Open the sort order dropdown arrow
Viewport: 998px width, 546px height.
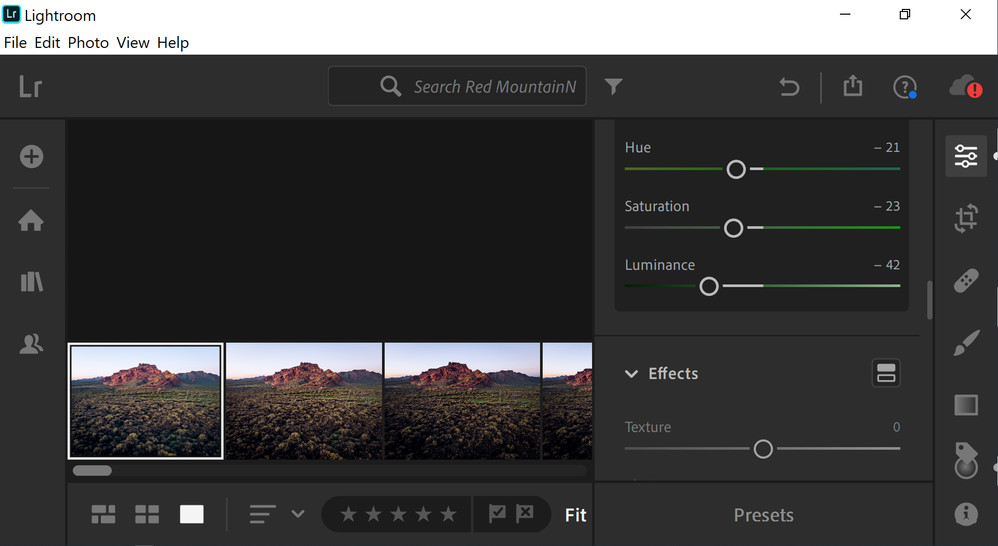297,514
